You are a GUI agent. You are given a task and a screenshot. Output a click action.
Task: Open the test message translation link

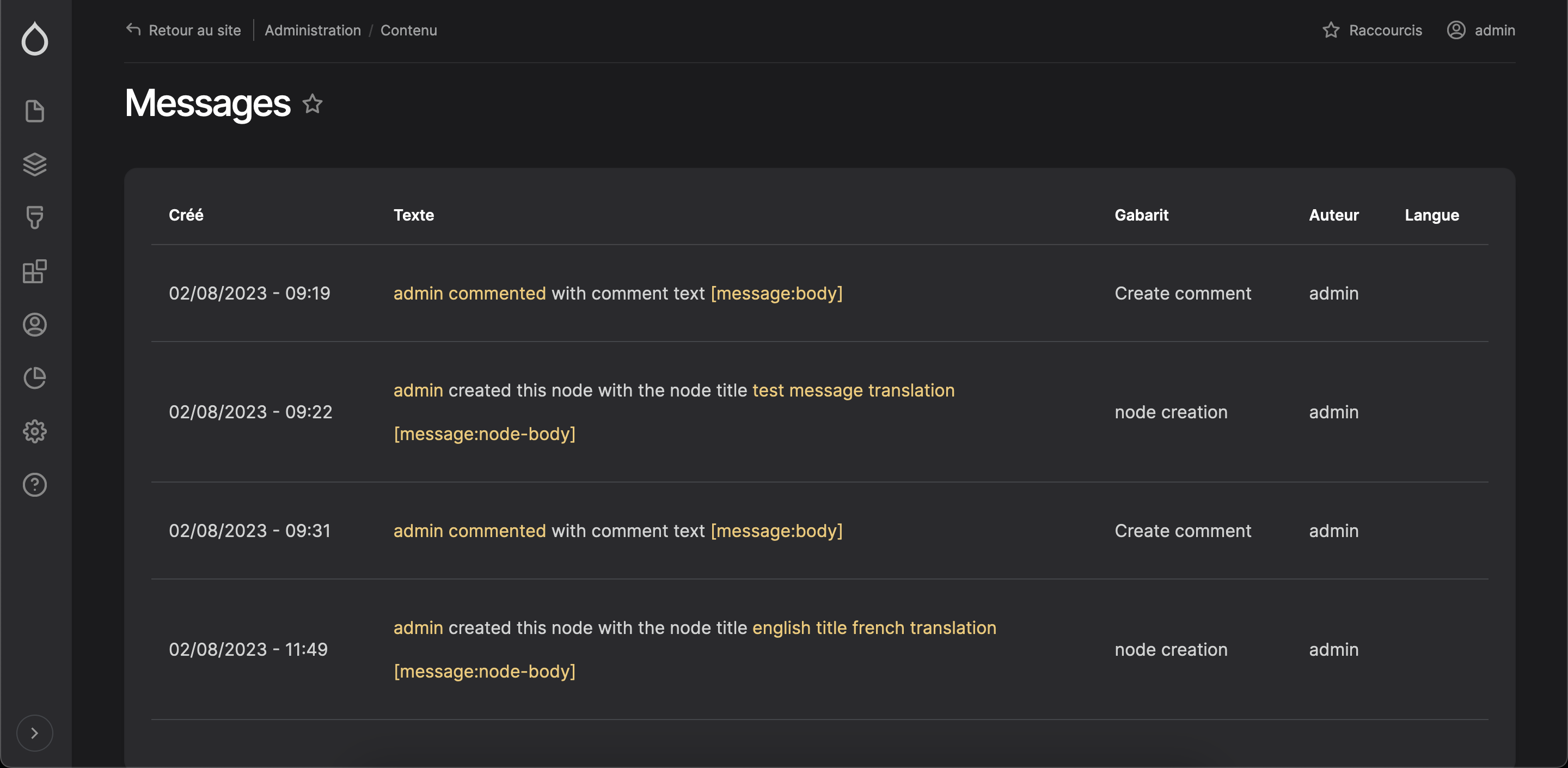click(x=853, y=391)
